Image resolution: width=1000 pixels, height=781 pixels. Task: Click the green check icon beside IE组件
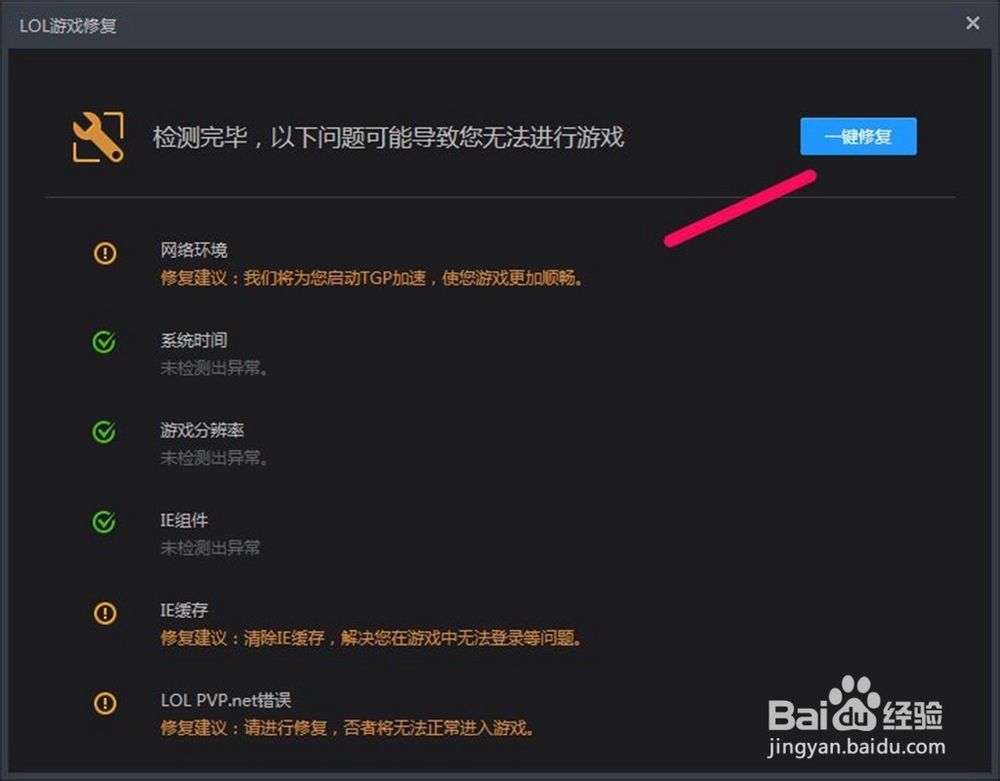(105, 522)
